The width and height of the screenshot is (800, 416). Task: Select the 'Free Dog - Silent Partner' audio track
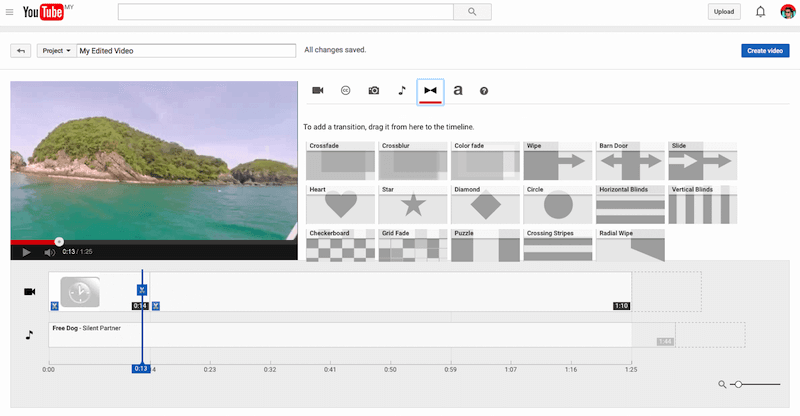coord(340,335)
